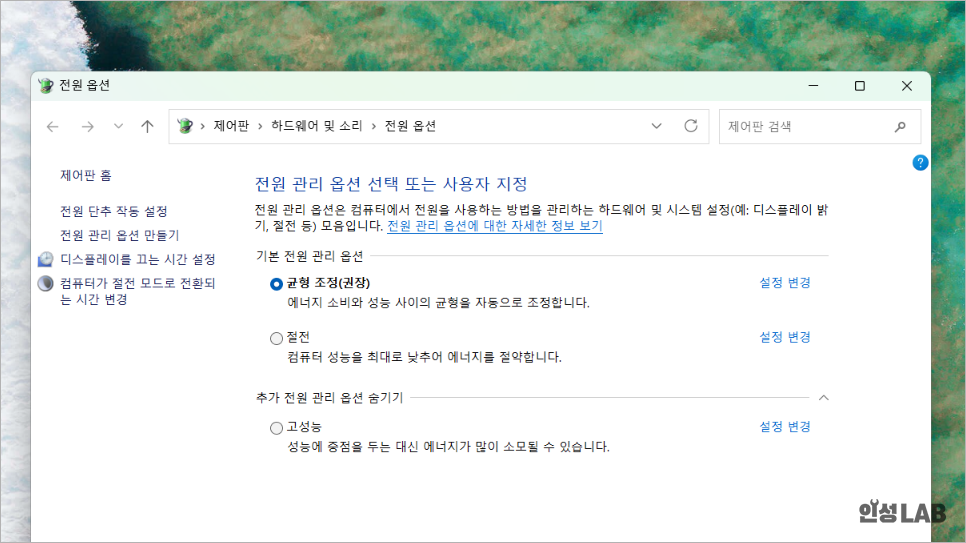Go to 제어판 홈
Image resolution: width=966 pixels, height=543 pixels.
(86, 176)
